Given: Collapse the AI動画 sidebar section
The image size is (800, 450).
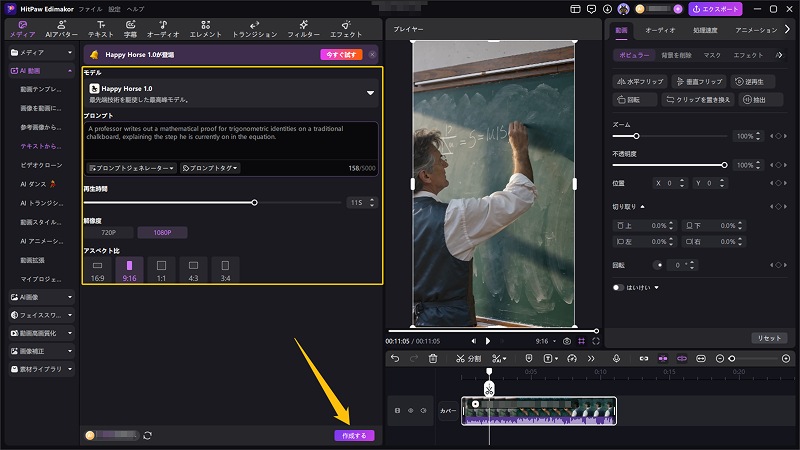Looking at the screenshot, I should [70, 71].
